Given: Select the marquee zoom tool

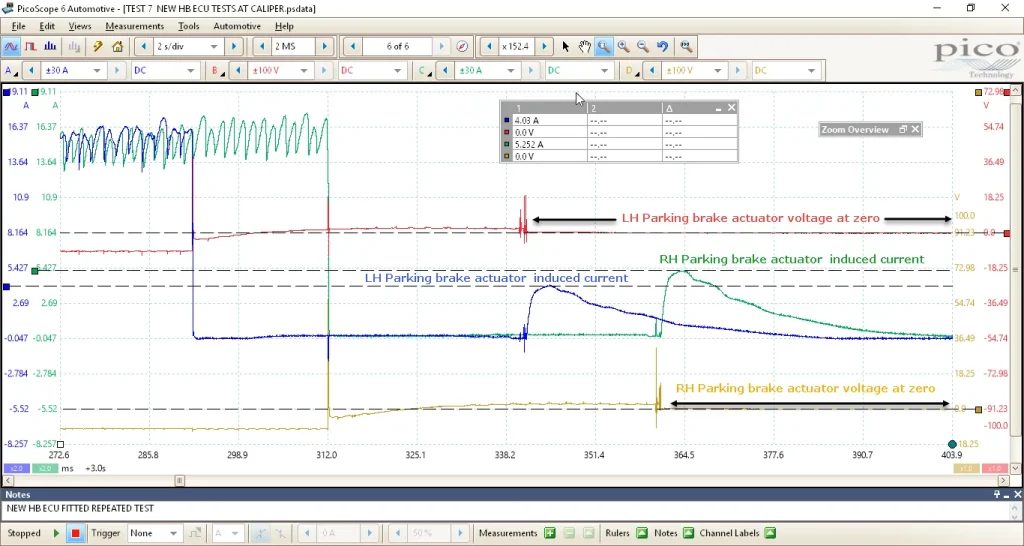Looking at the screenshot, I should coord(603,46).
